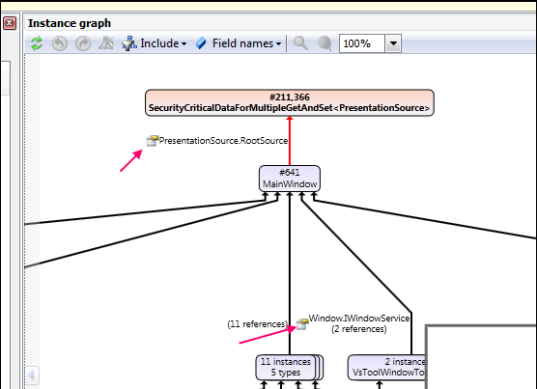The image size is (537, 389).
Task: Click the graph layout icon beside Include
Action: (106, 43)
